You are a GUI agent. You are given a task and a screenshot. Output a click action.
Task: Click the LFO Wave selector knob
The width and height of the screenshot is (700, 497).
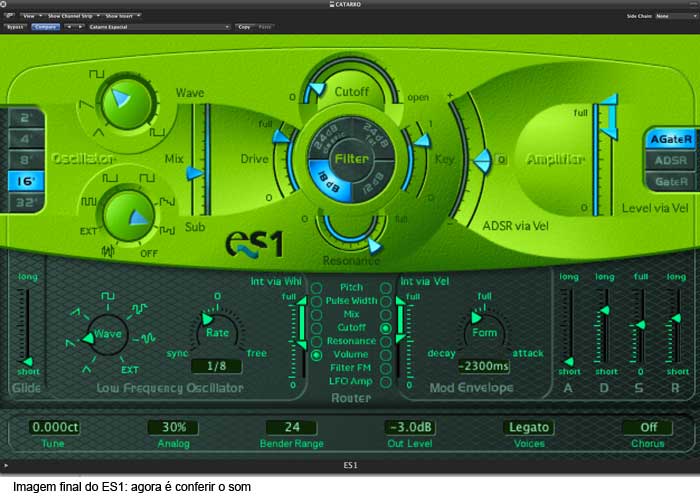click(106, 334)
